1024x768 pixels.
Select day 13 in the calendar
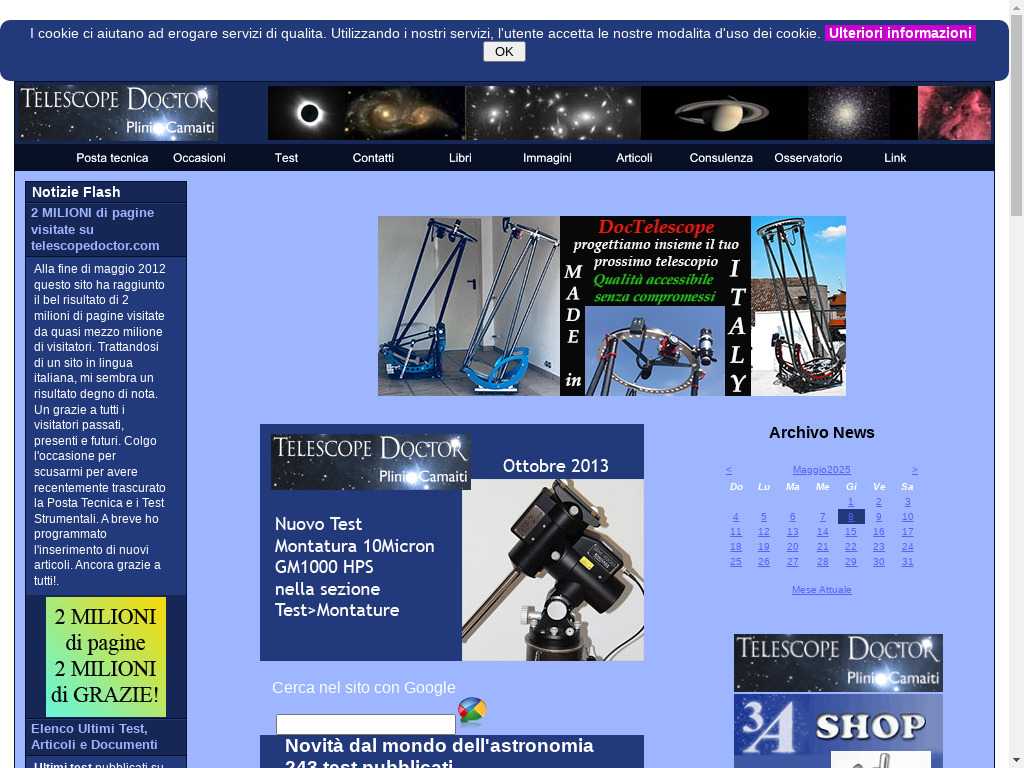click(792, 532)
